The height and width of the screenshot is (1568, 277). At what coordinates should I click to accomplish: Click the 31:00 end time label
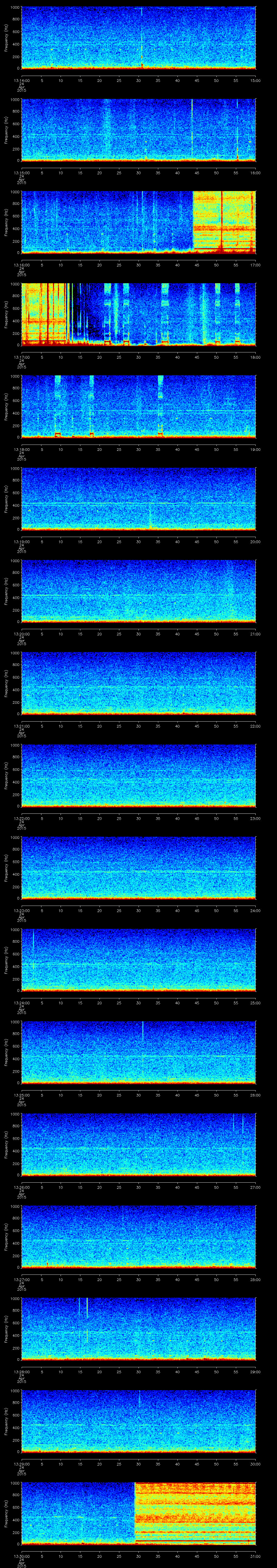(255, 1556)
